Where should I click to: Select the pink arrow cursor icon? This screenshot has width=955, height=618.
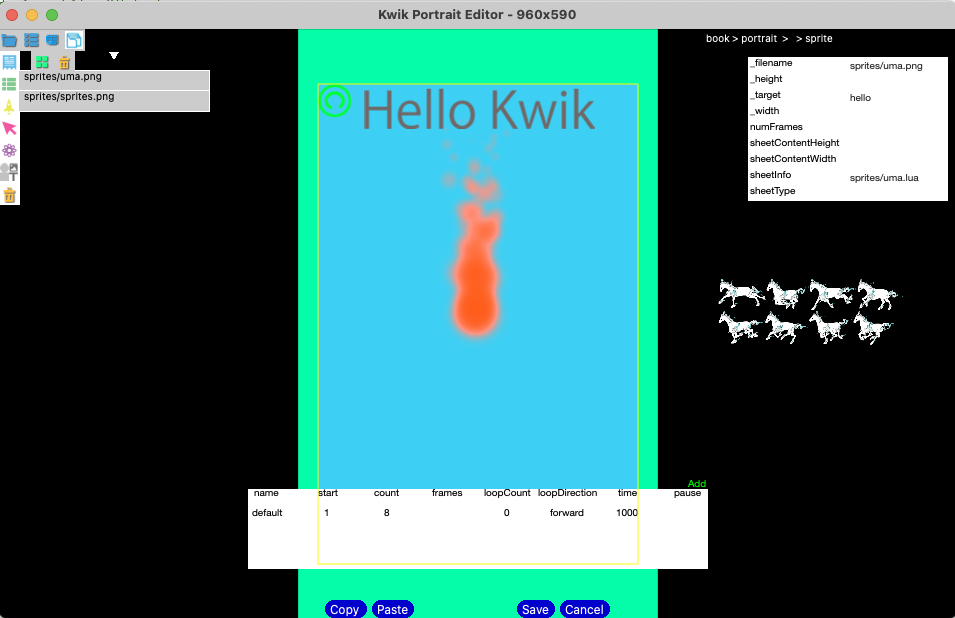9,128
